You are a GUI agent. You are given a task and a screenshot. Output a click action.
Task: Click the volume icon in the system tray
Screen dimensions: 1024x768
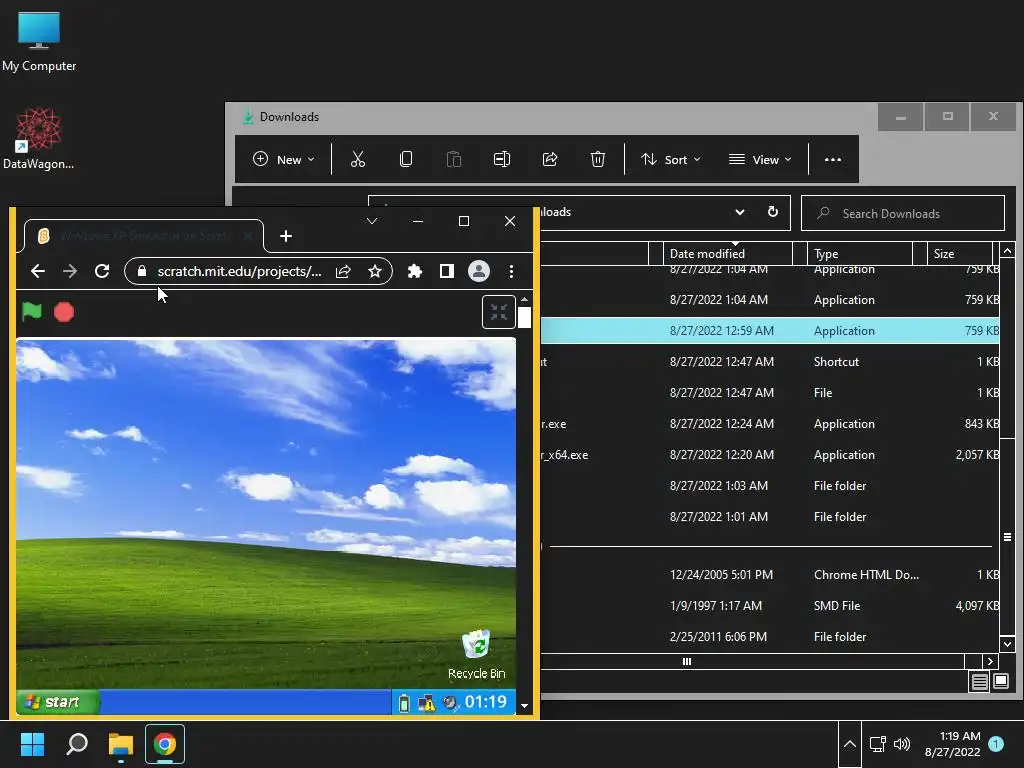point(902,744)
